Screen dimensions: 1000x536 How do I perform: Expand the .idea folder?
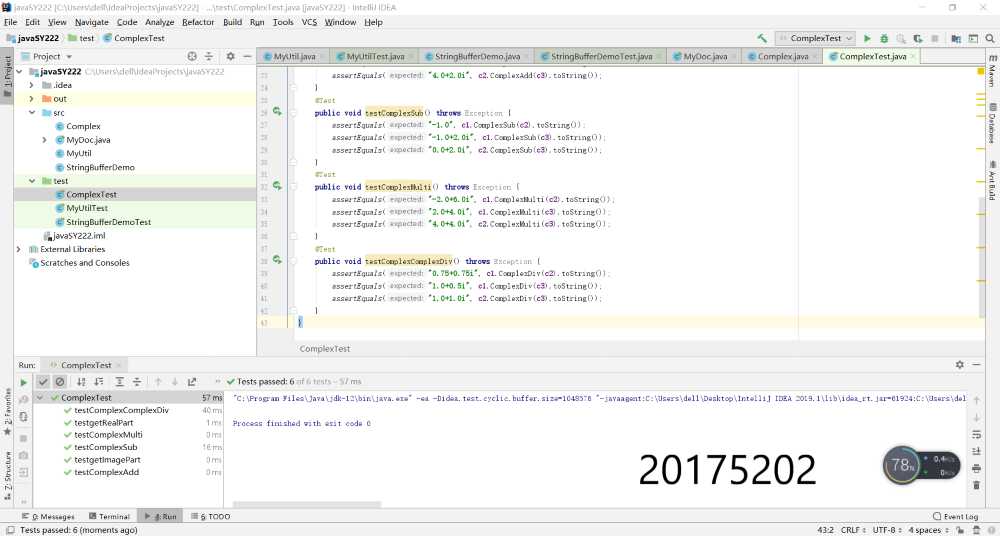[x=32, y=85]
